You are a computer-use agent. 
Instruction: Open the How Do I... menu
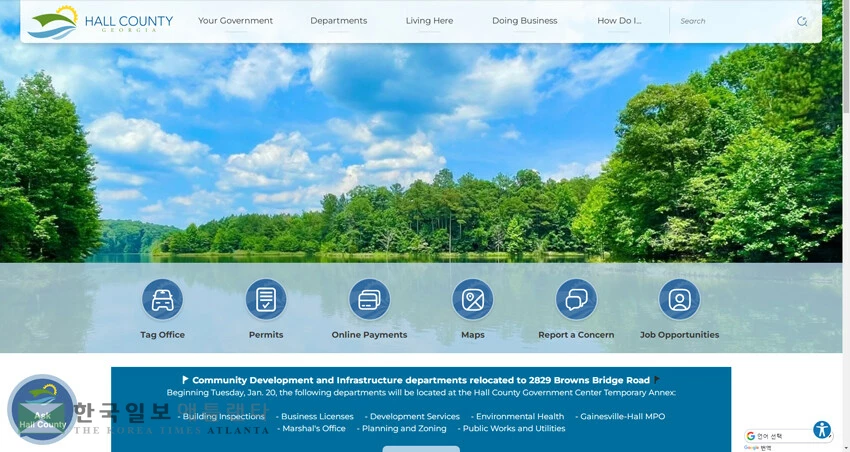[619, 21]
